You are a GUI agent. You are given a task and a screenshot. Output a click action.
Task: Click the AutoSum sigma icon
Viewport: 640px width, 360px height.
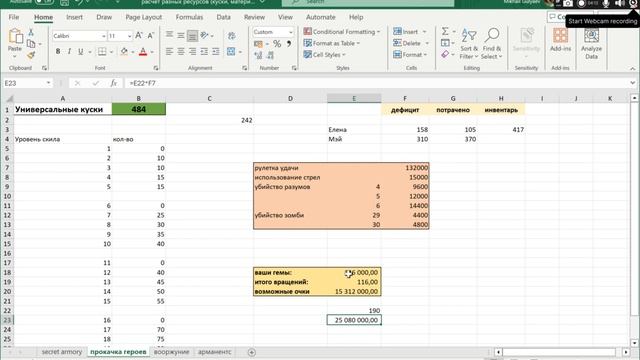[x=445, y=31]
